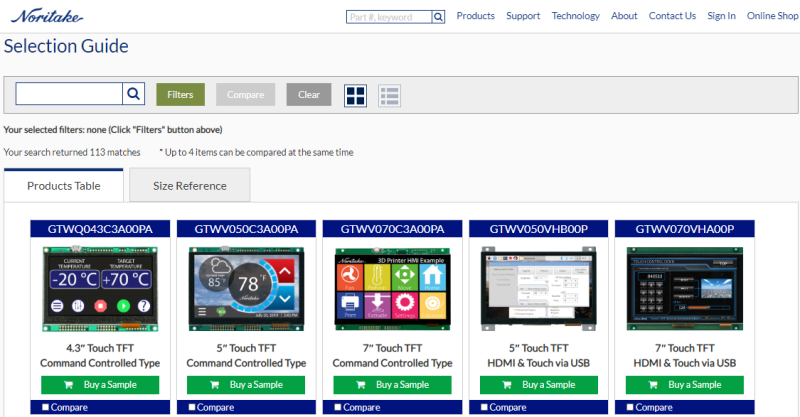Go to Online Shop link

tap(772, 16)
